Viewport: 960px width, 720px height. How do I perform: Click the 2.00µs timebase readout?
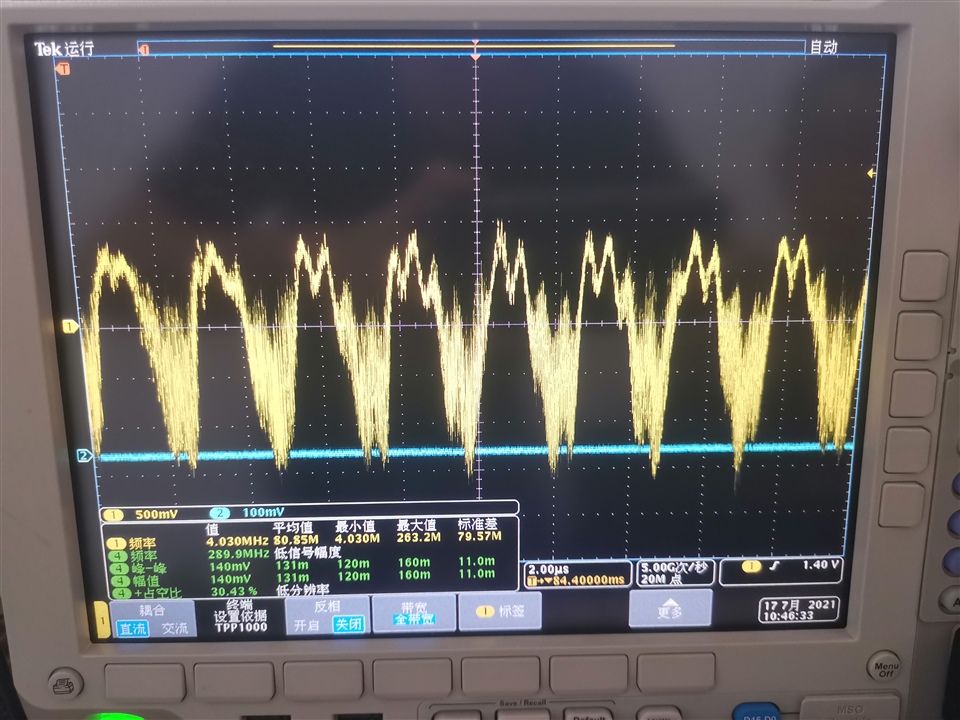(549, 569)
